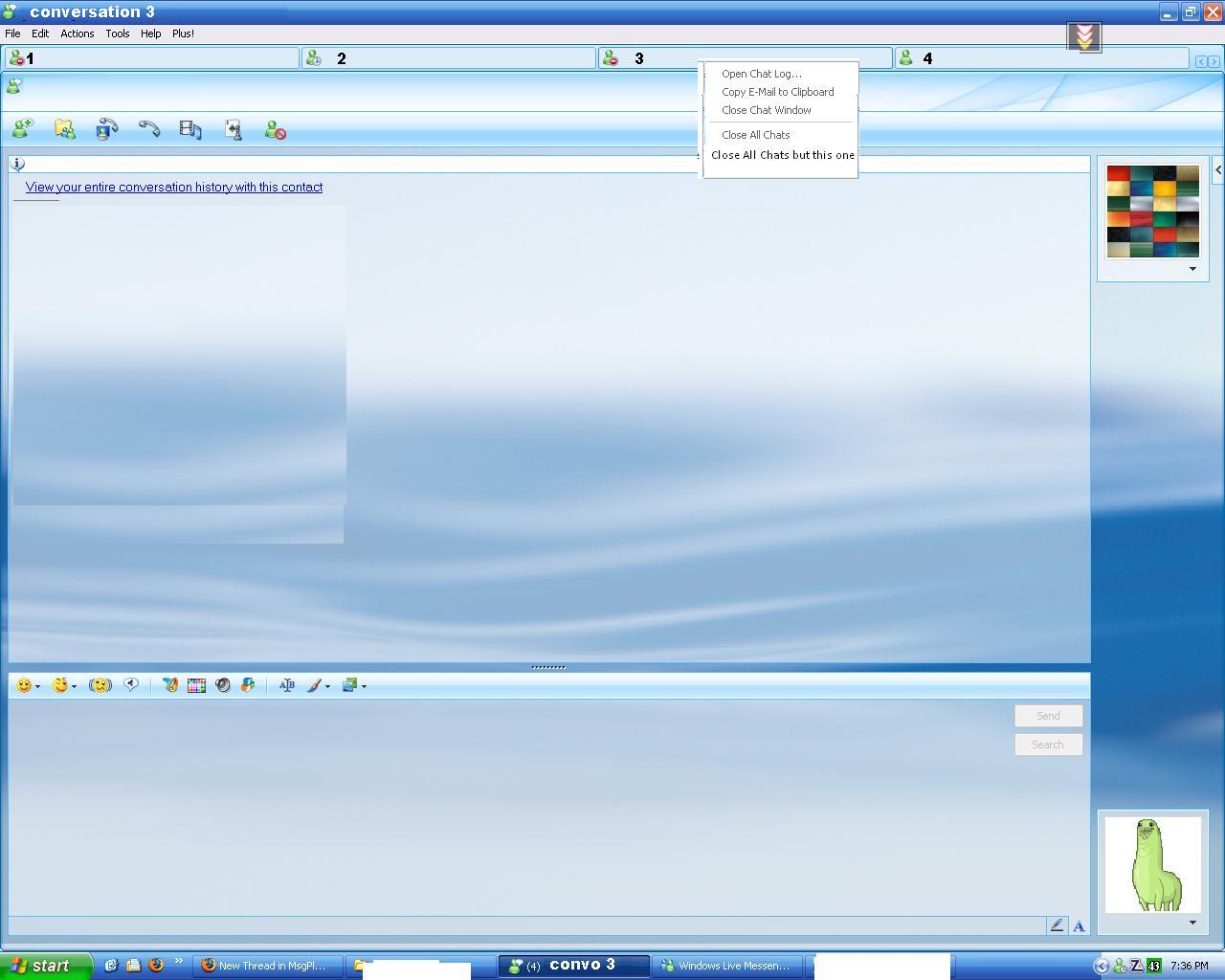Collapse the side panel with the arrow
The height and width of the screenshot is (980, 1225).
1217,170
